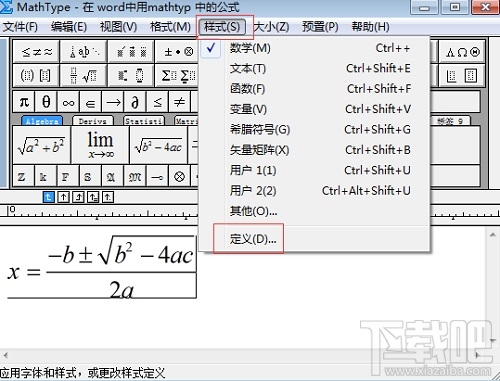
Task: Insert the circled times symbol in small bar
Action: coord(179,176)
